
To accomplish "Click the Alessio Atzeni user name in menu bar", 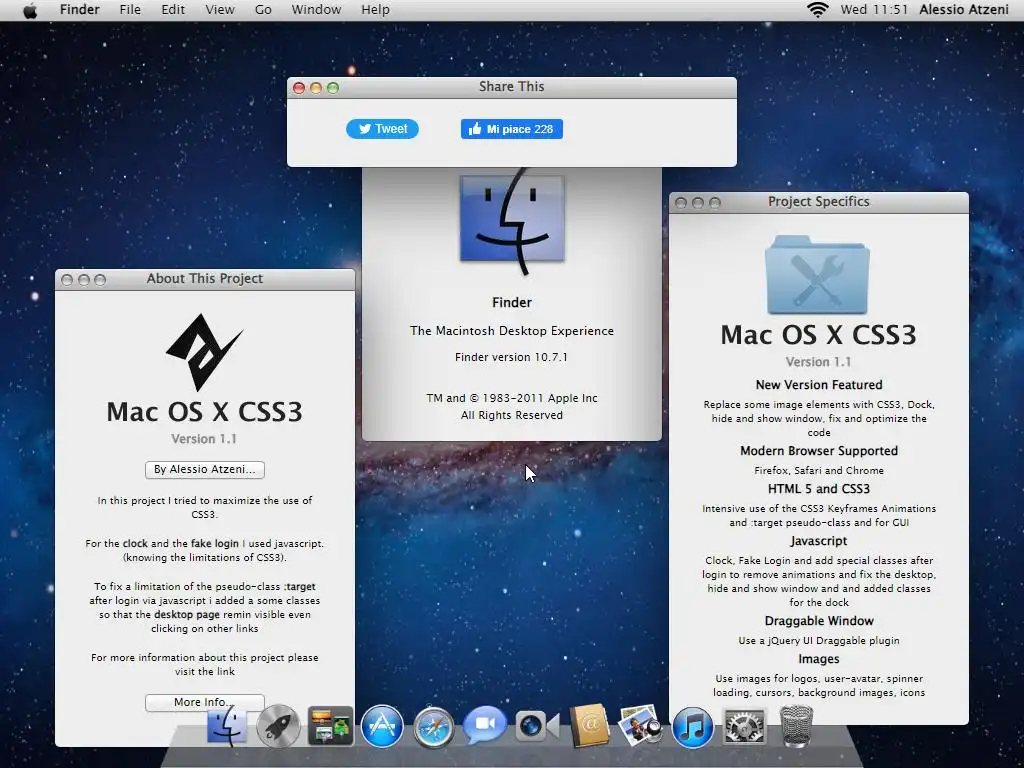I will [964, 10].
